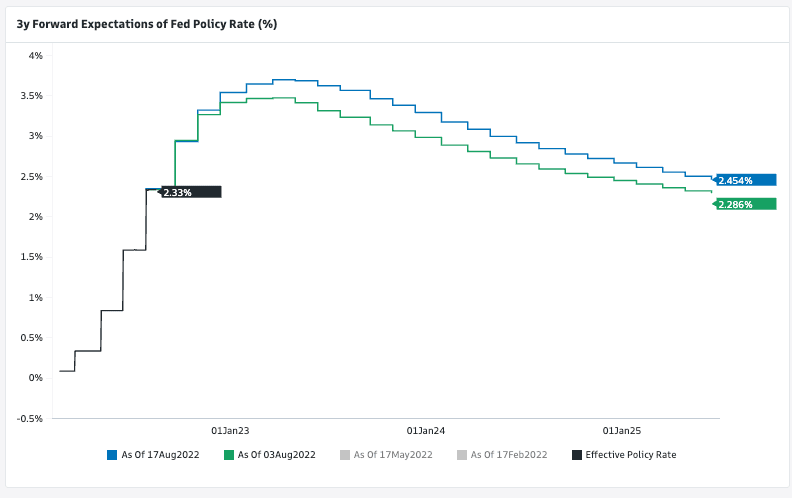Select the 2.33% black data label

(190, 192)
